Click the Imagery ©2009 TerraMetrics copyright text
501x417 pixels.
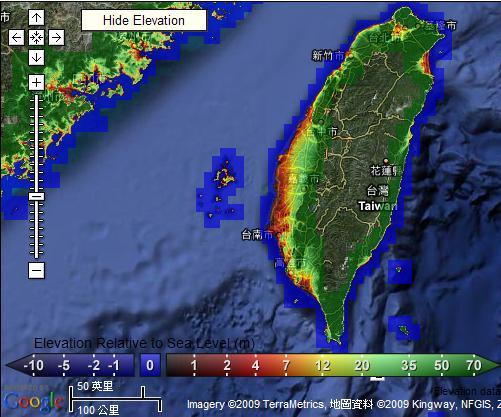(255, 404)
